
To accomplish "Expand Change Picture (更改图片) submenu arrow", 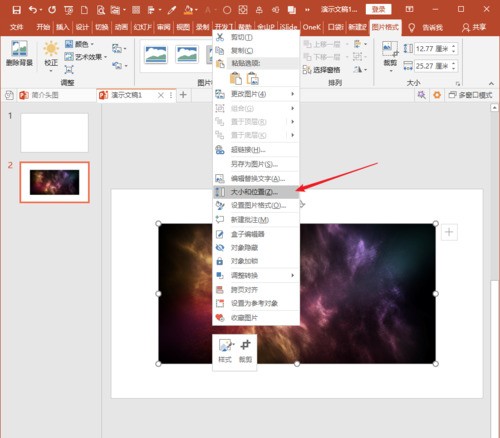I will (292, 94).
